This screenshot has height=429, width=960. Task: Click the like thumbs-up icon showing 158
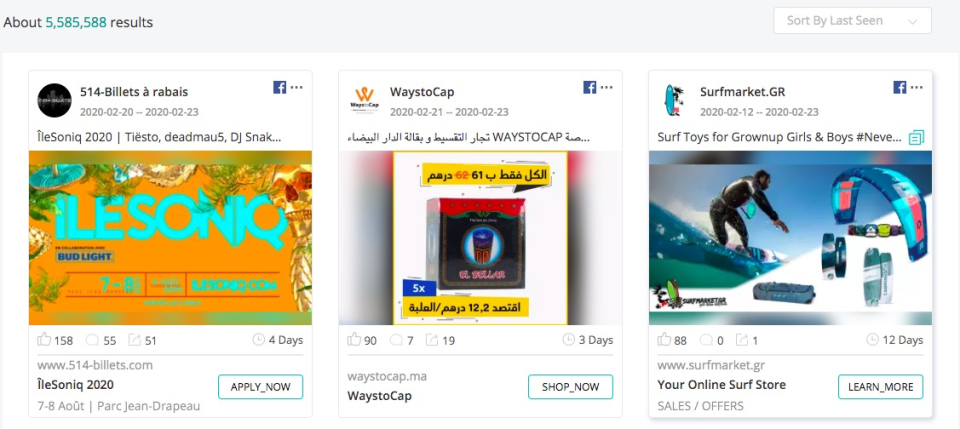44,340
